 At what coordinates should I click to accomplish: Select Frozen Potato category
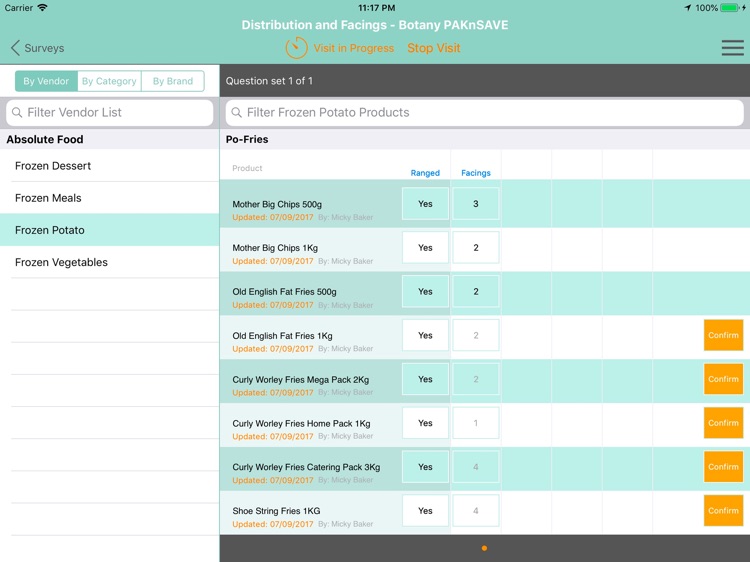[110, 230]
